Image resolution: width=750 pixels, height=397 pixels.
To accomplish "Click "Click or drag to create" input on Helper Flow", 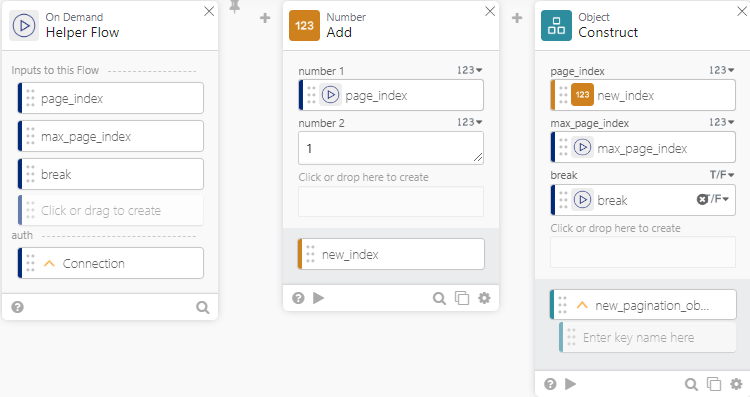I will pyautogui.click(x=111, y=210).
